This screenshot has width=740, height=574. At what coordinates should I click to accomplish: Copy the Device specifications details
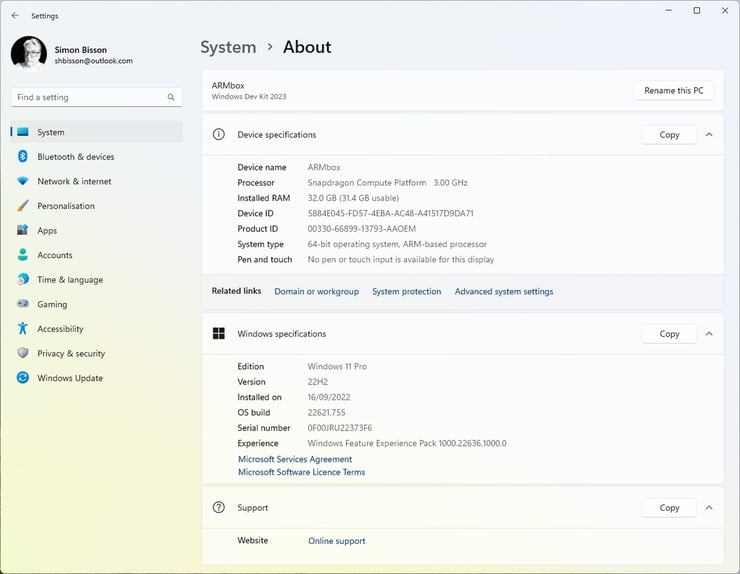tap(669, 135)
